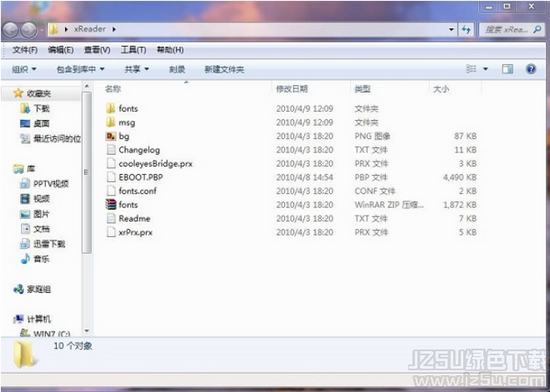The width and height of the screenshot is (550, 392).
Task: Click navigation pane scroll up arrow
Action: click(87, 86)
